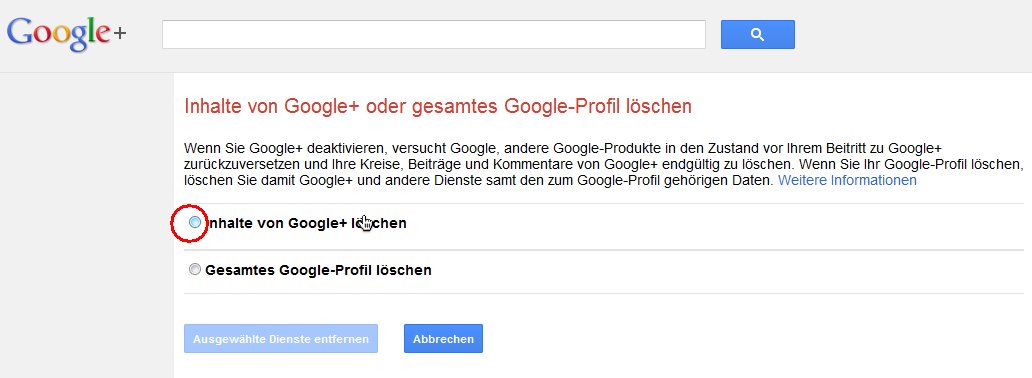The image size is (1032, 378).
Task: Click the 'Inhalte von Google+ löschen' label text
Action: pos(306,223)
